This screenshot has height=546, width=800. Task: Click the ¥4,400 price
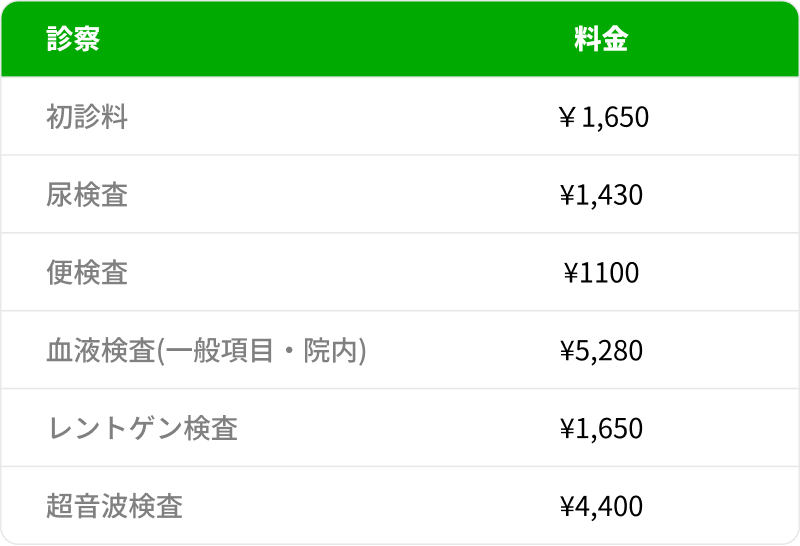coord(601,506)
